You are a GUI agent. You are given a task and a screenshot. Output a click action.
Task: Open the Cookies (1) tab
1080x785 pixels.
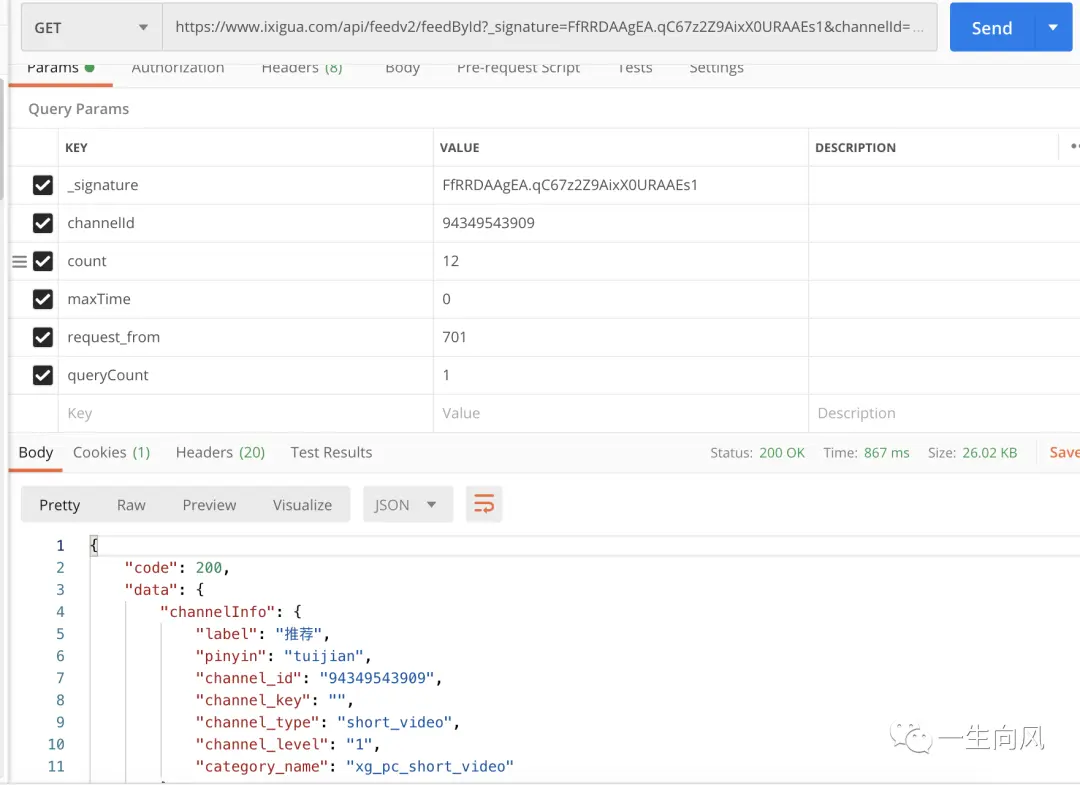[112, 452]
